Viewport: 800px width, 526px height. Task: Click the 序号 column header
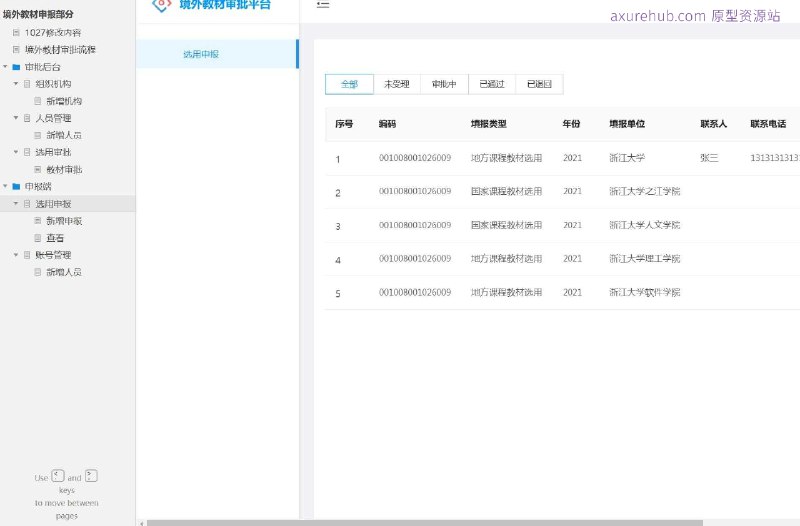pyautogui.click(x=344, y=124)
